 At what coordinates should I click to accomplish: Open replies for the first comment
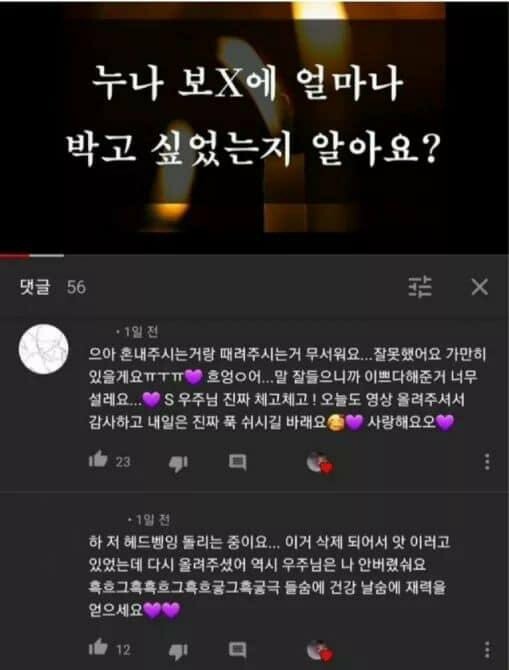pyautogui.click(x=238, y=462)
